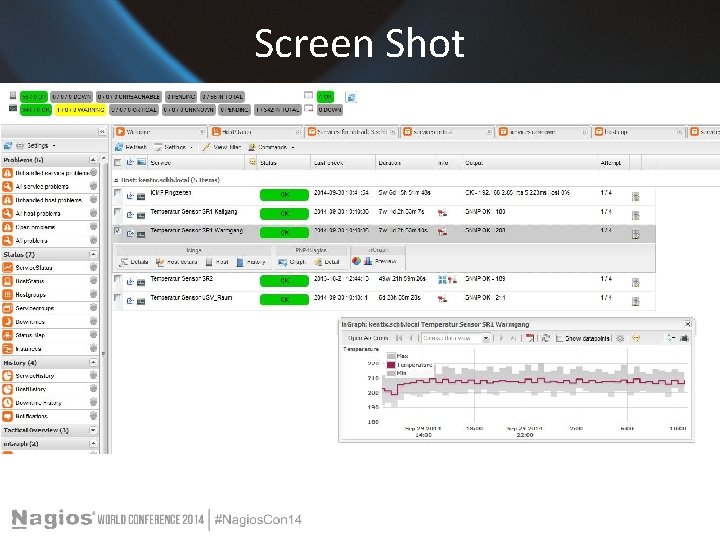Click the grid Refresh toolbar button

coord(131,147)
